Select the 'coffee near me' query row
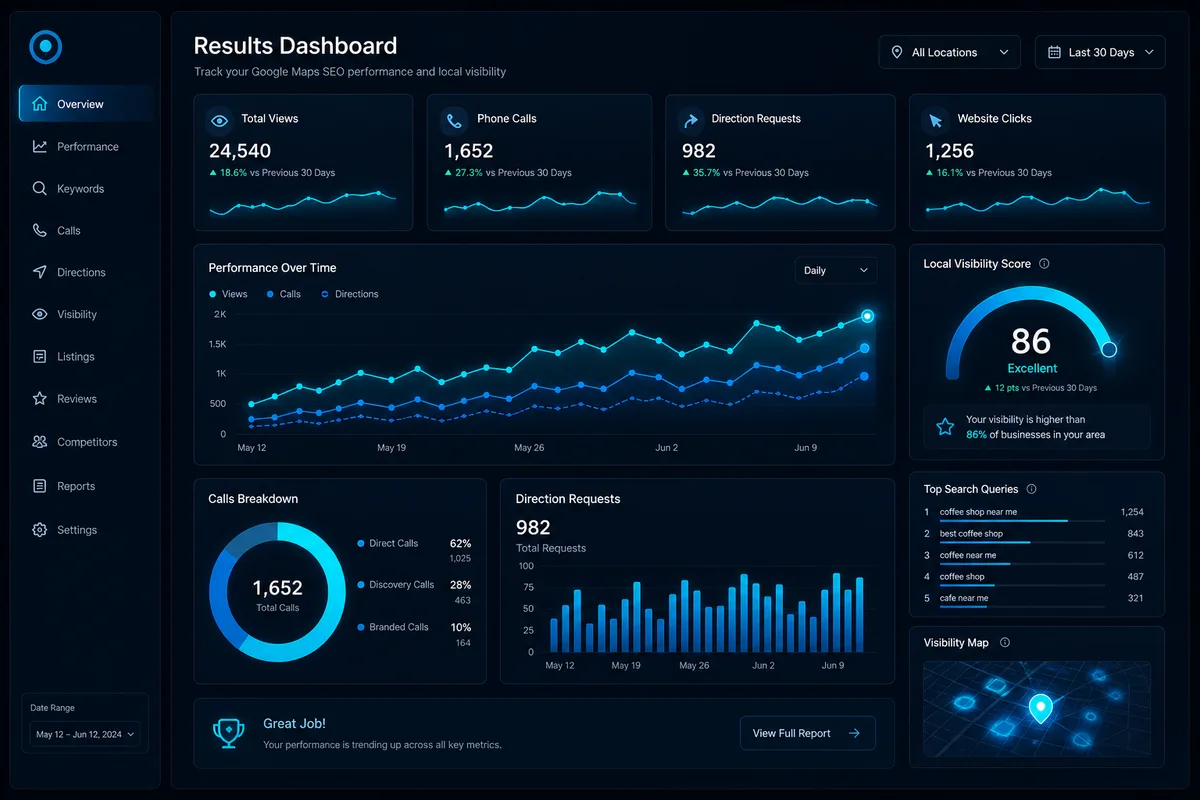Image resolution: width=1200 pixels, height=800 pixels. tap(1034, 557)
